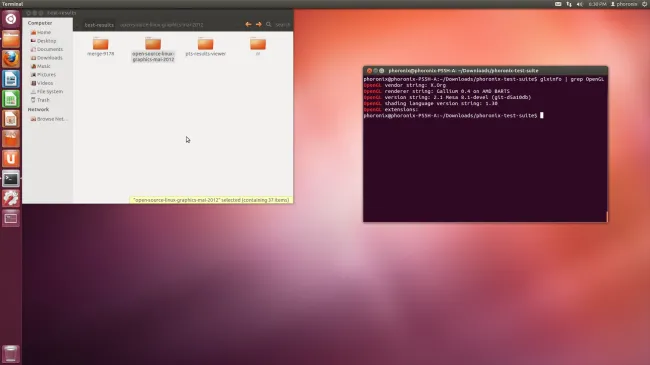Image resolution: width=650 pixels, height=365 pixels.
Task: Open System Settings wrench icon
Action: [x=11, y=198]
